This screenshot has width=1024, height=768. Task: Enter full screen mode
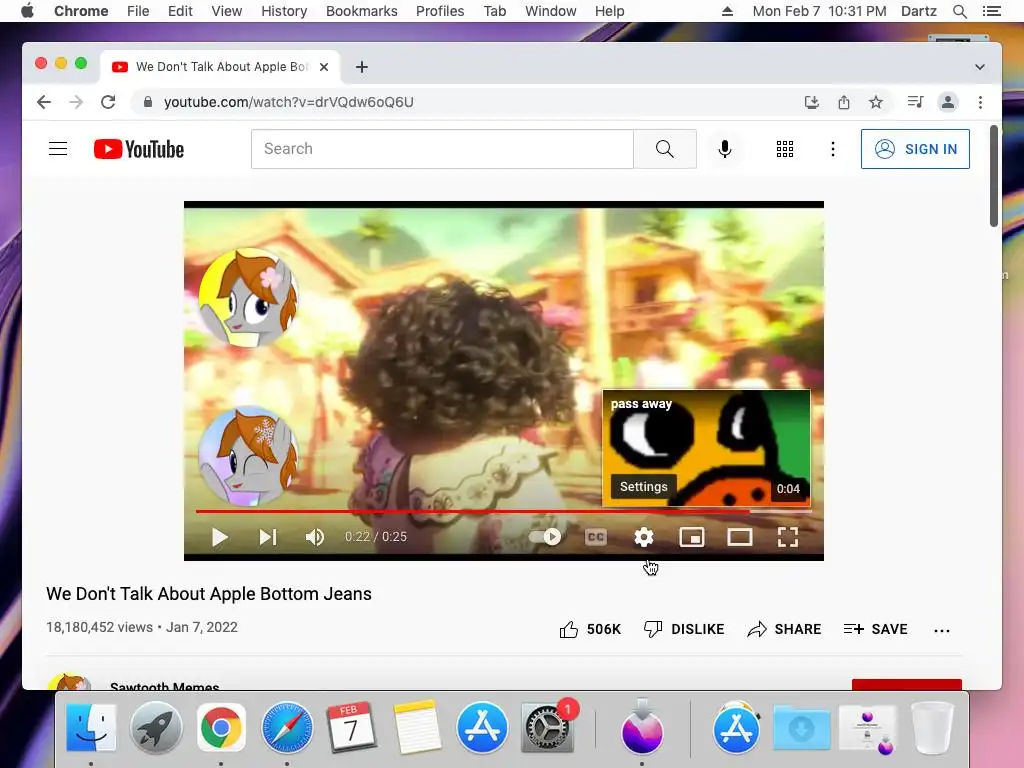(788, 537)
